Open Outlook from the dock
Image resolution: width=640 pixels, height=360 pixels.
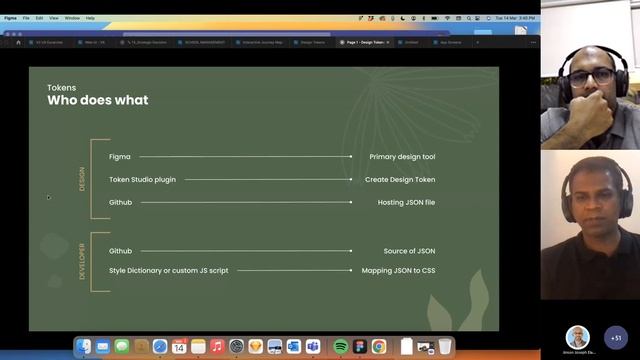(x=294, y=347)
